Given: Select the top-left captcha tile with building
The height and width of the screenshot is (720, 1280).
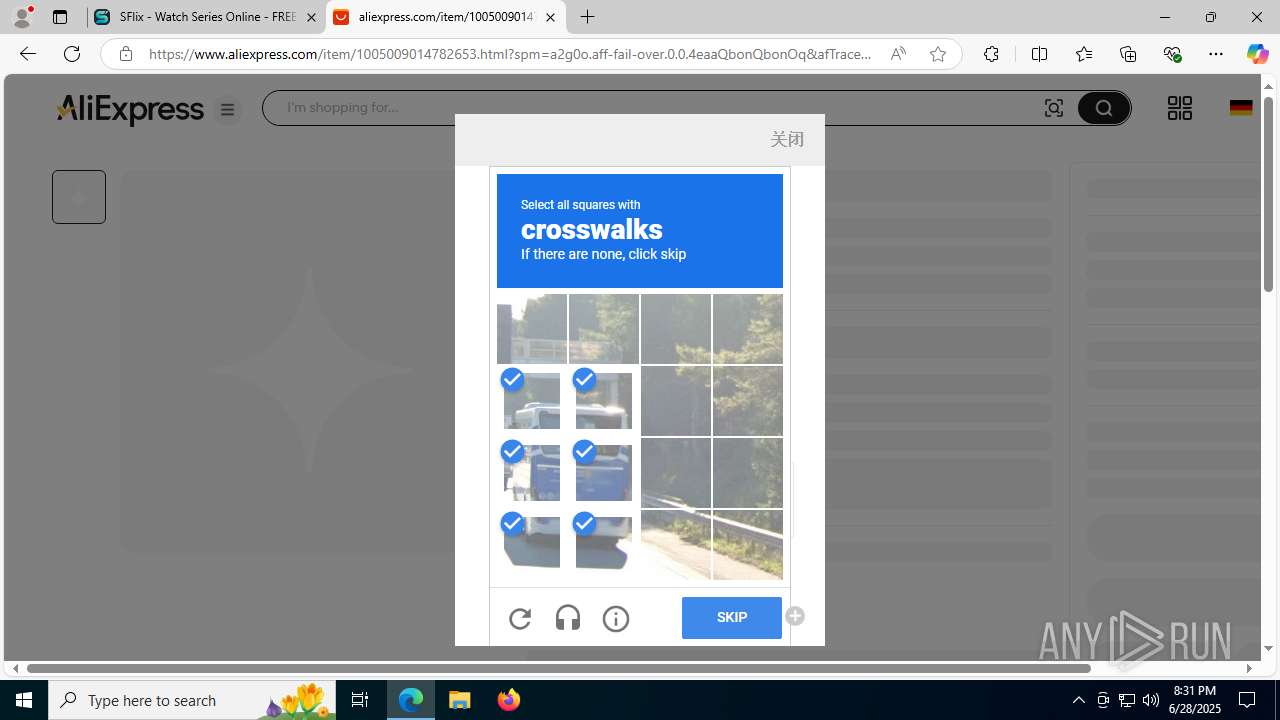Looking at the screenshot, I should (532, 329).
